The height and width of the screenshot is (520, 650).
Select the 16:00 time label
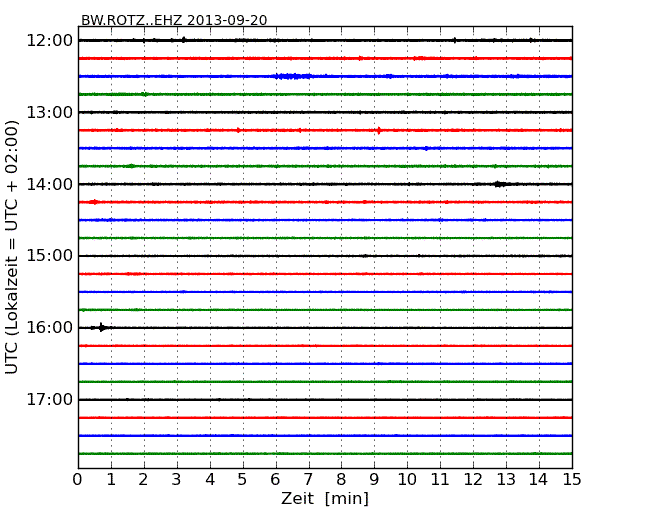pos(49,328)
